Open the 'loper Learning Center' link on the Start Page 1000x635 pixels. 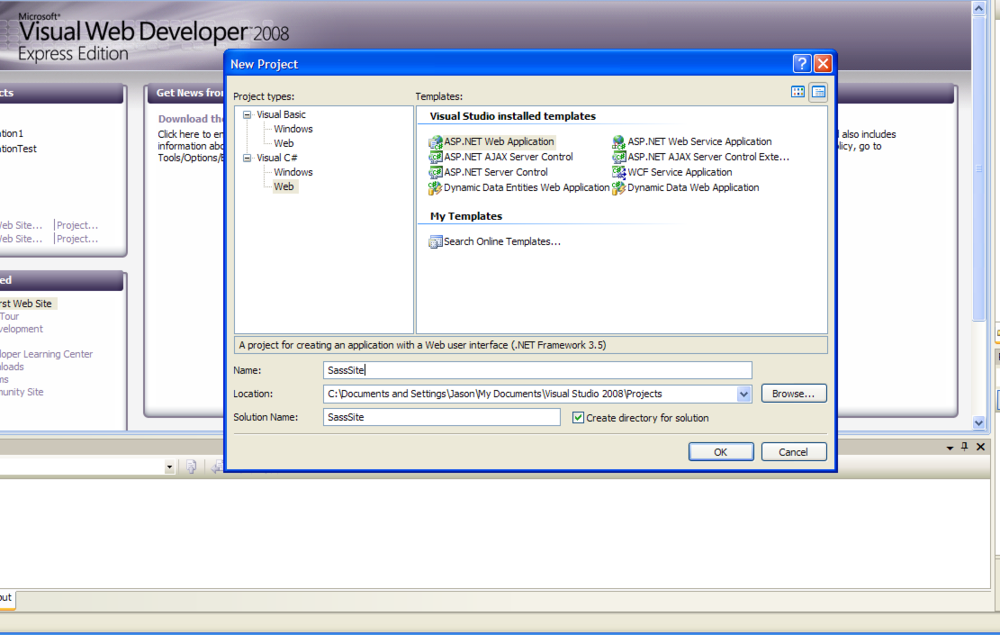47,354
